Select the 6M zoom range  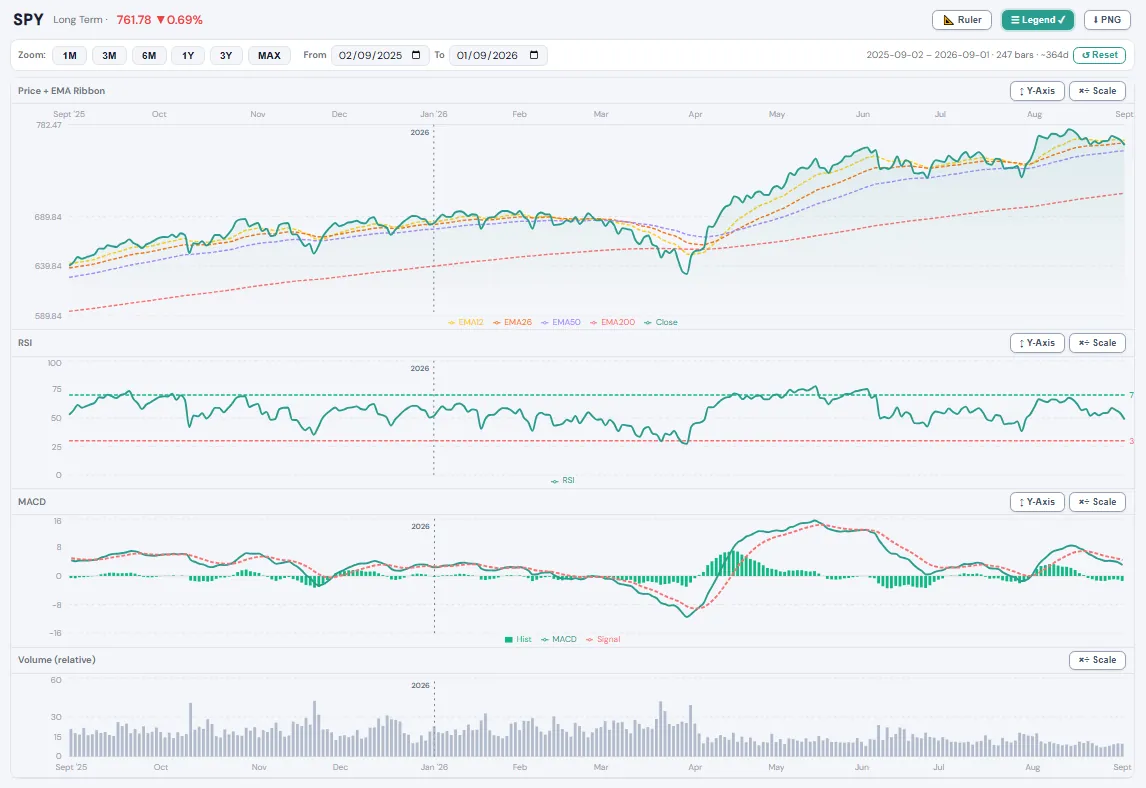[x=149, y=56]
